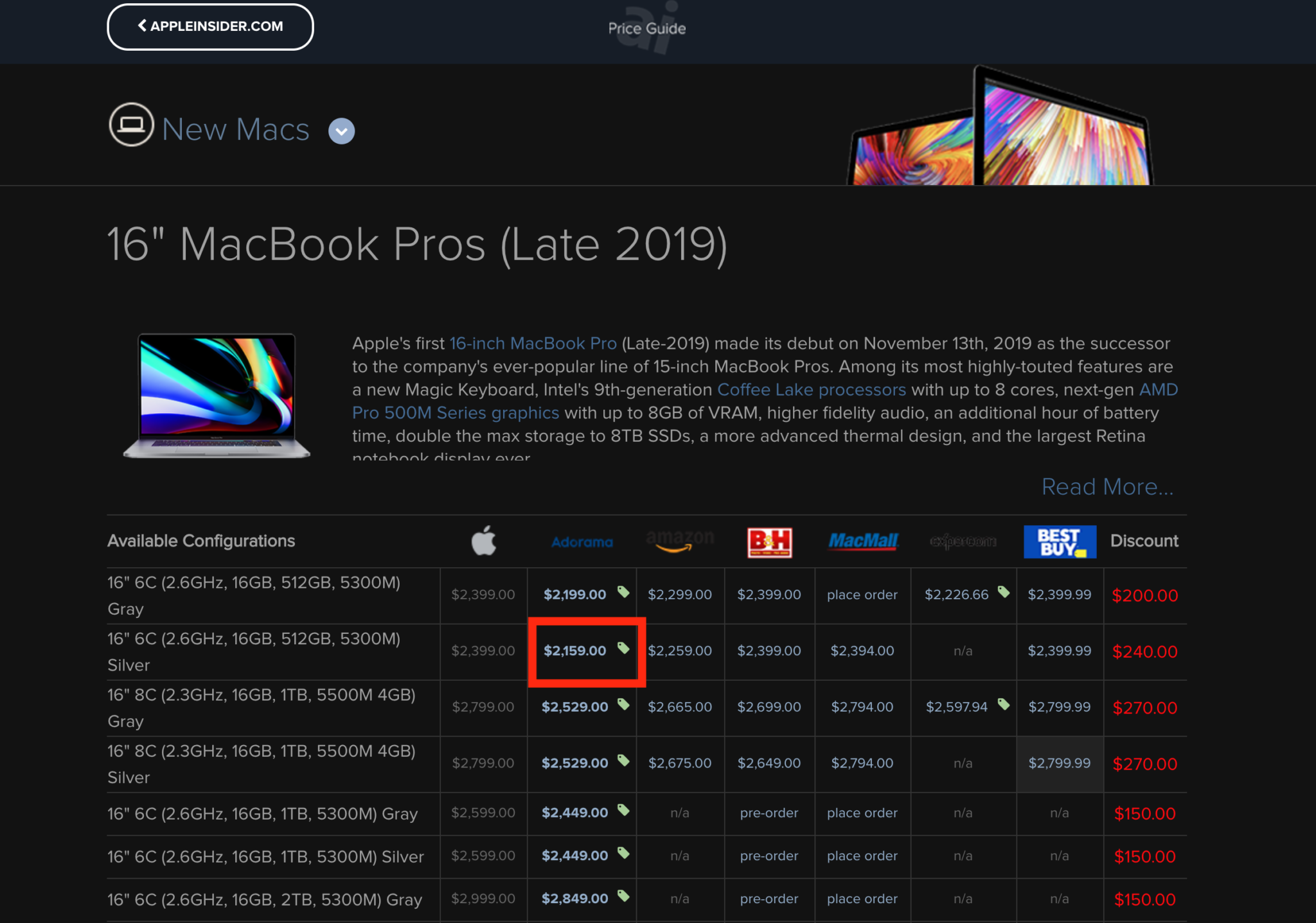Open the B&H retailer logo

[x=769, y=542]
